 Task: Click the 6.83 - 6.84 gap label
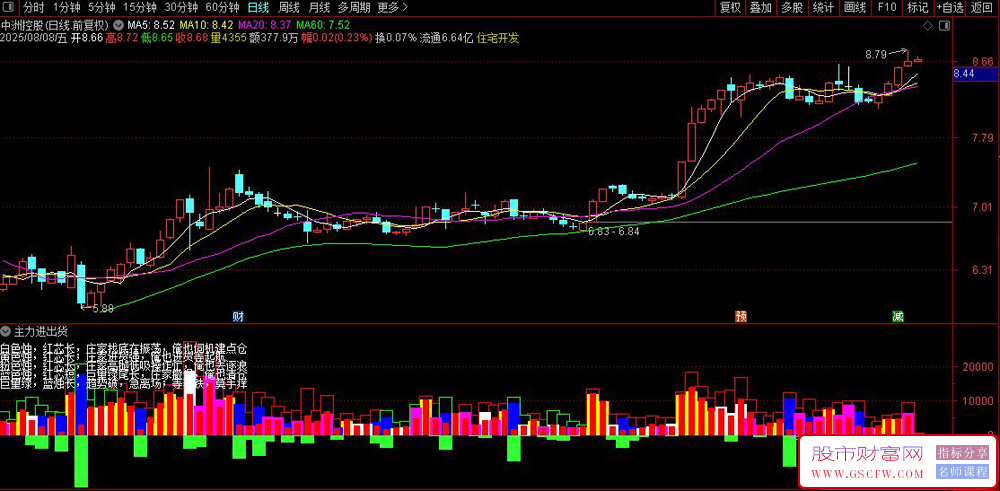tap(614, 231)
